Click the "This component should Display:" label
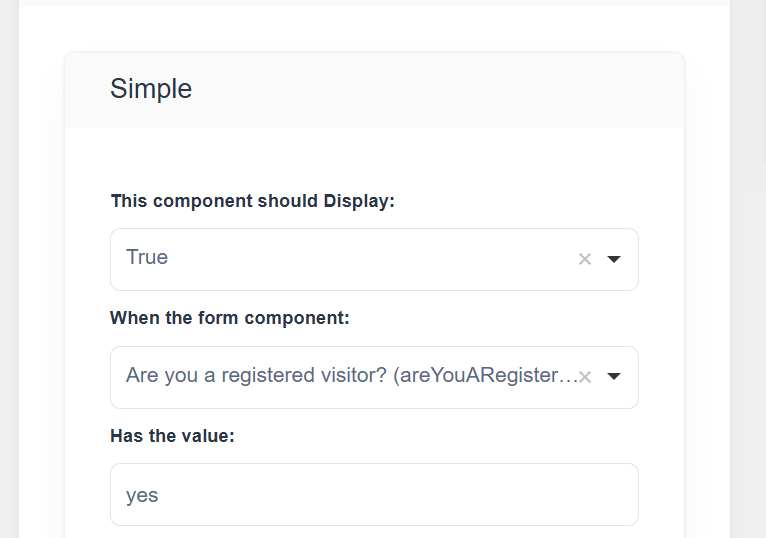766x538 pixels. [253, 201]
